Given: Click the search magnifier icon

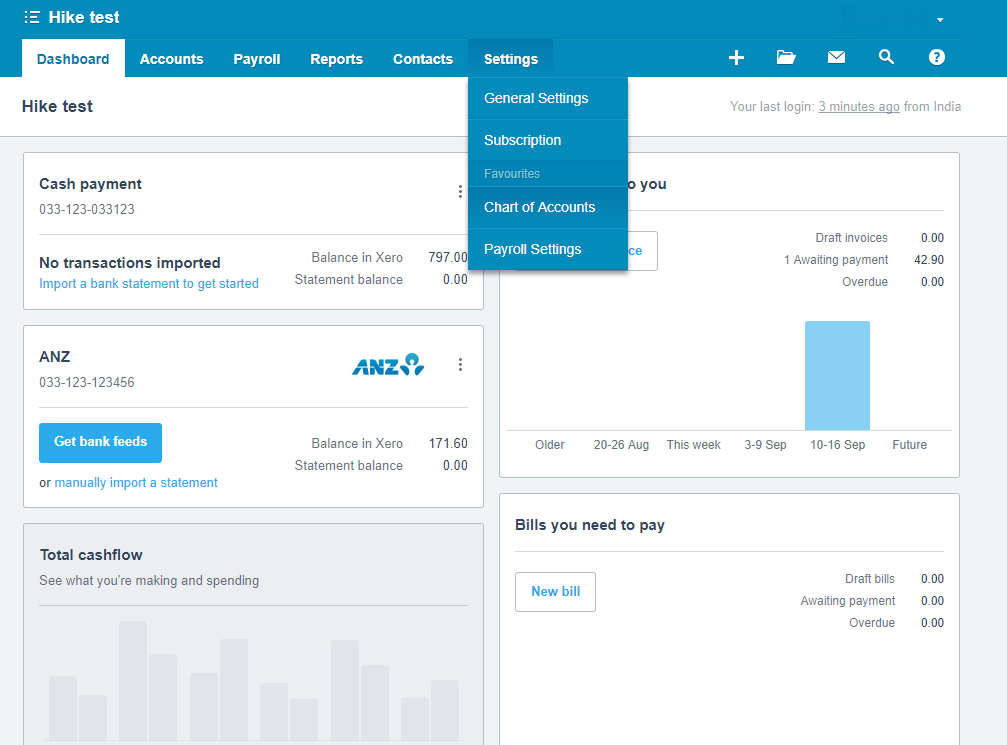Looking at the screenshot, I should tap(886, 57).
